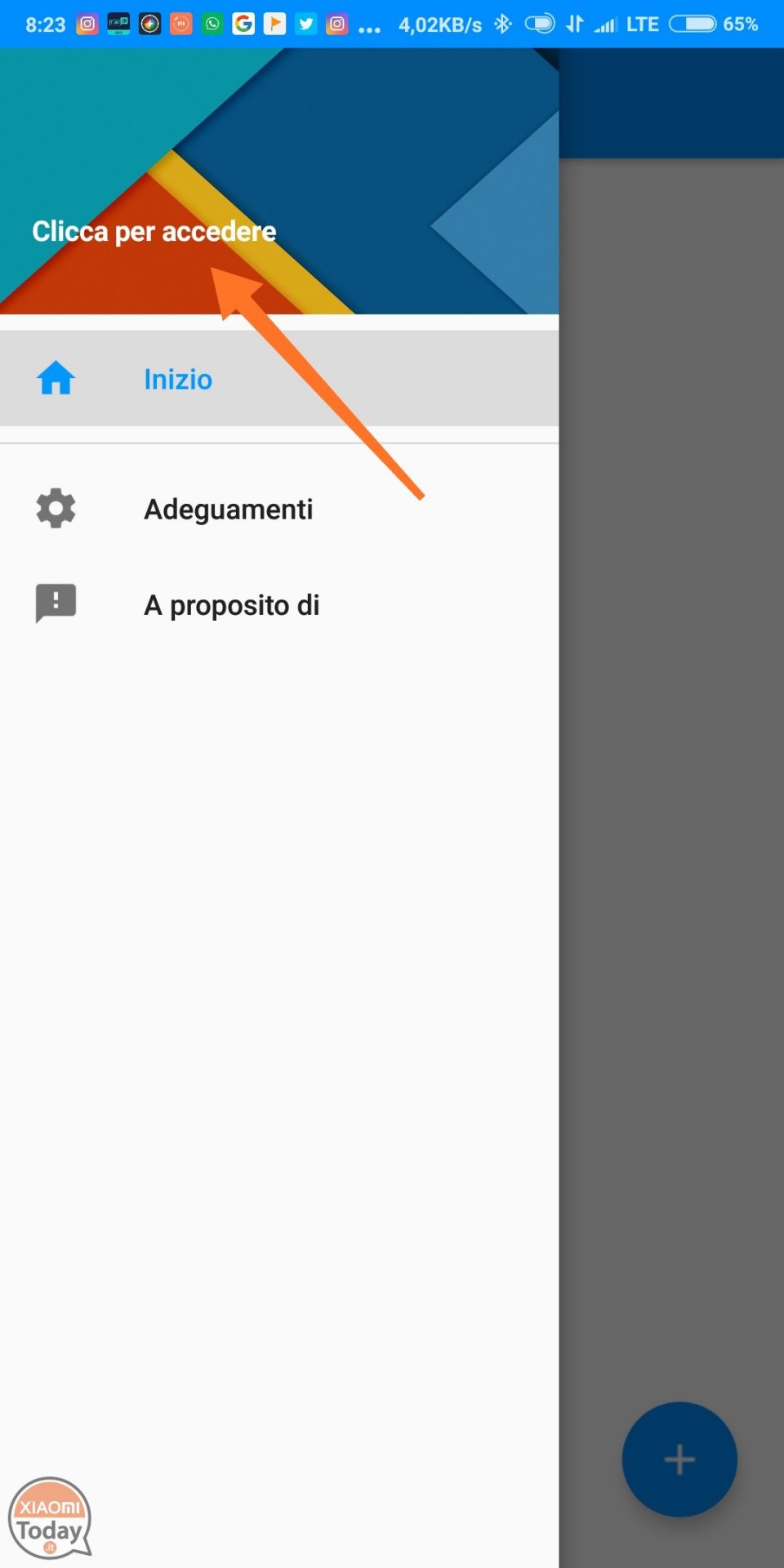Tap the XiaomiToday logo watermark

pyautogui.click(x=50, y=1517)
